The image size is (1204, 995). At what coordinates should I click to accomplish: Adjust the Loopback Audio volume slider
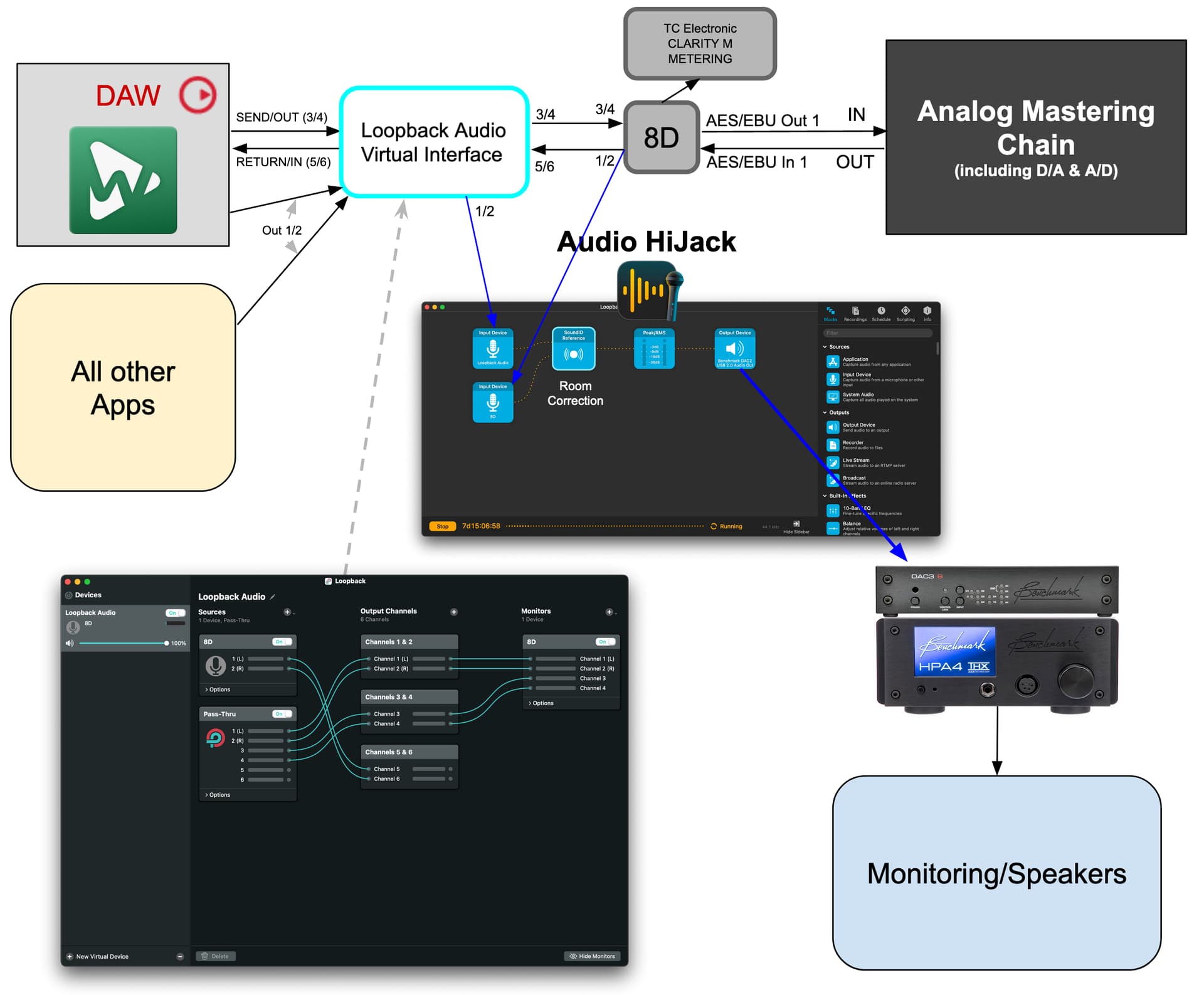point(166,643)
